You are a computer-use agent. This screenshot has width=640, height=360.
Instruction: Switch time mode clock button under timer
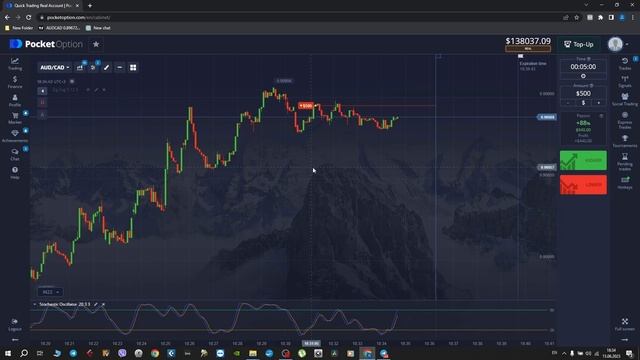[x=583, y=76]
